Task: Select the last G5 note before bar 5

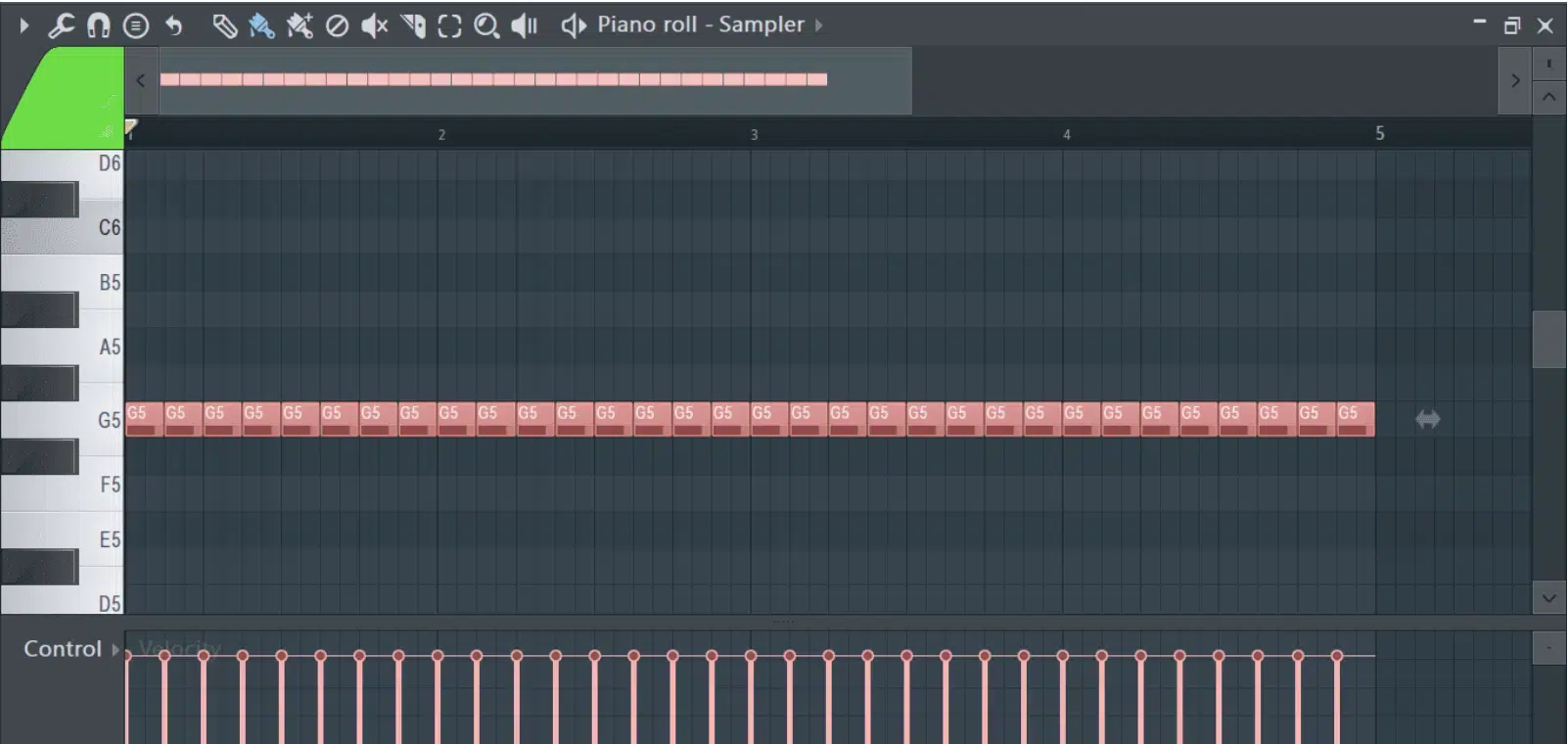Action: tap(1356, 420)
